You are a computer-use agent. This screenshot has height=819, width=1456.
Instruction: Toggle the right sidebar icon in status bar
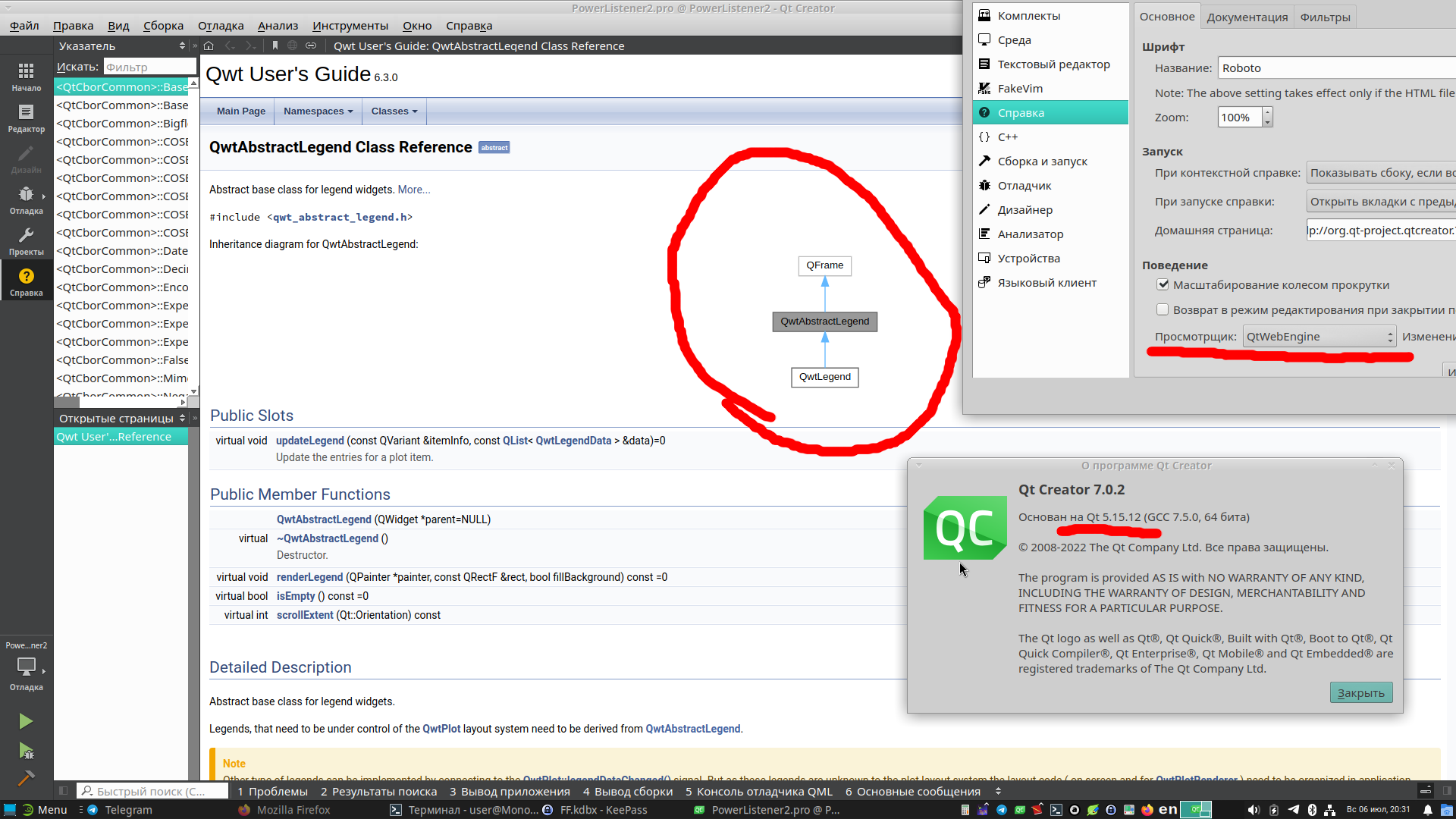[x=1447, y=791]
